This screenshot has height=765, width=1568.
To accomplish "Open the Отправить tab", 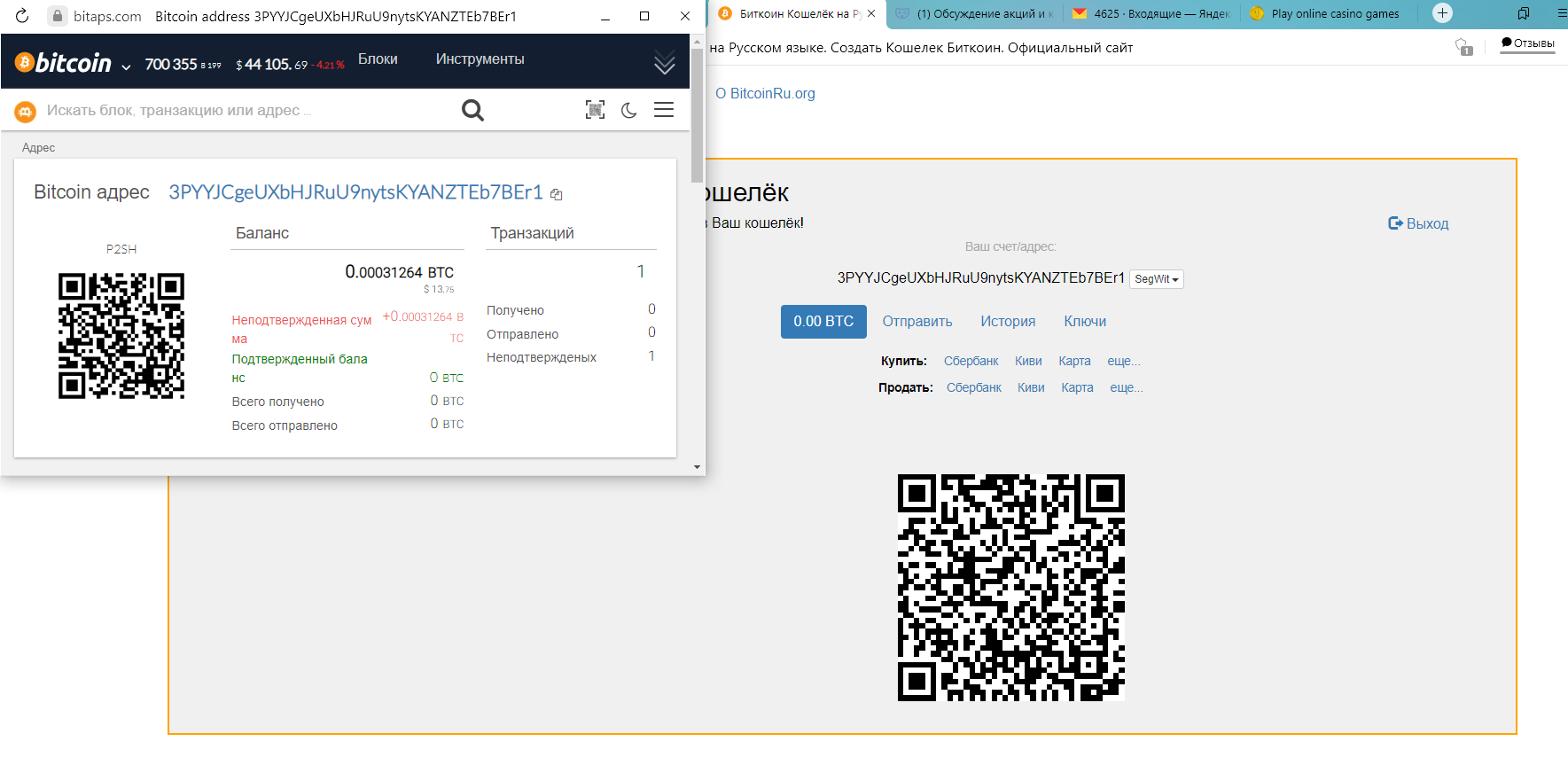I will tap(917, 322).
